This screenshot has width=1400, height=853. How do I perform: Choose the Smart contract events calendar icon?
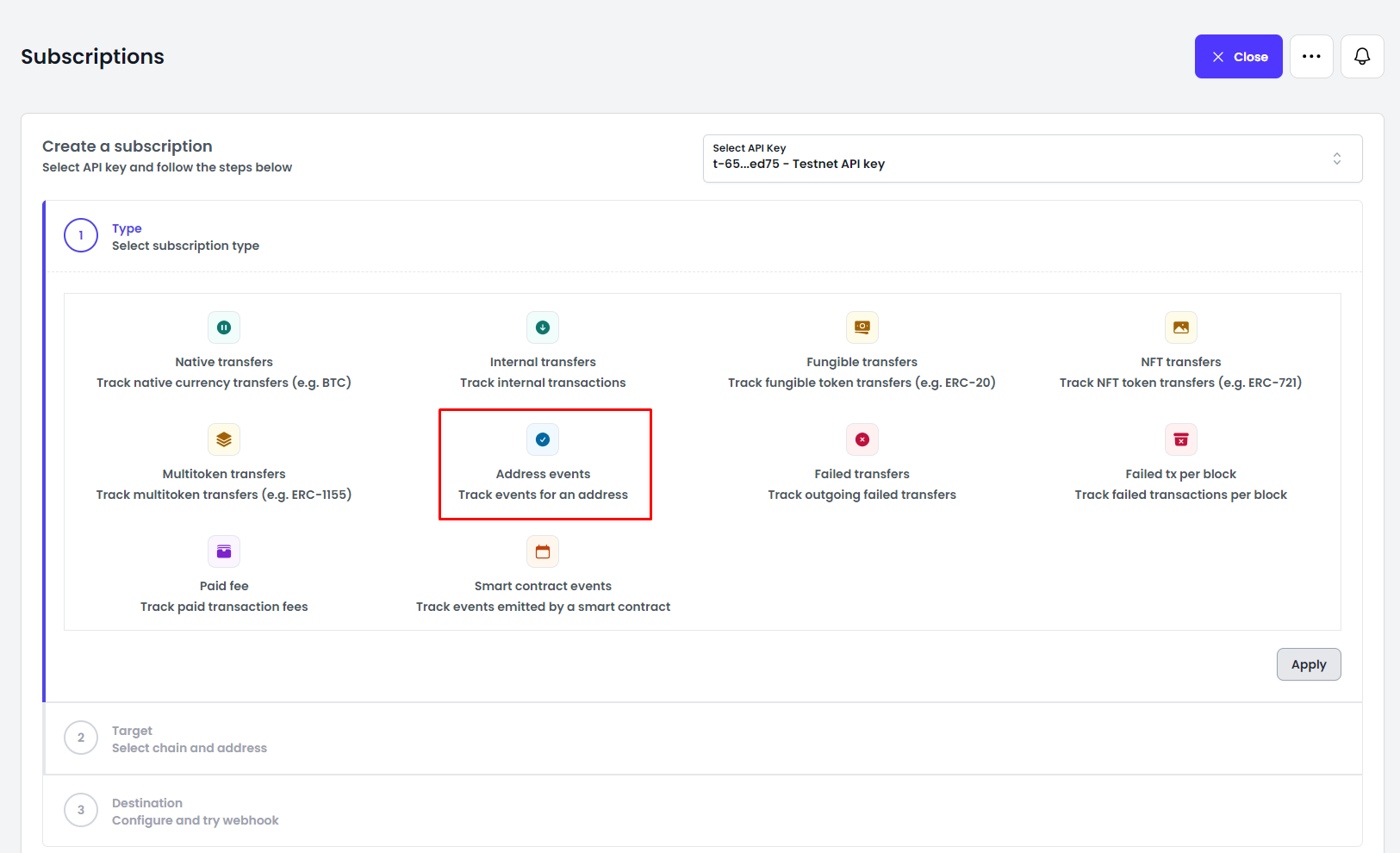click(x=543, y=551)
